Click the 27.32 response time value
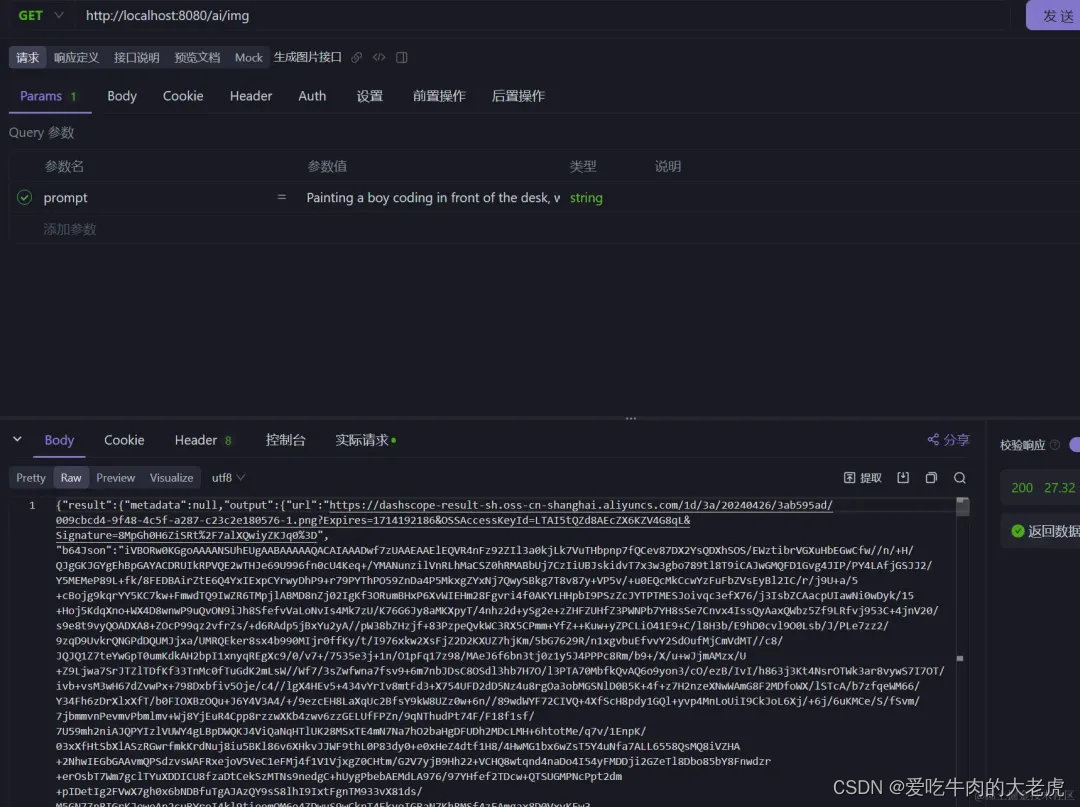1080x807 pixels. pyautogui.click(x=1059, y=488)
